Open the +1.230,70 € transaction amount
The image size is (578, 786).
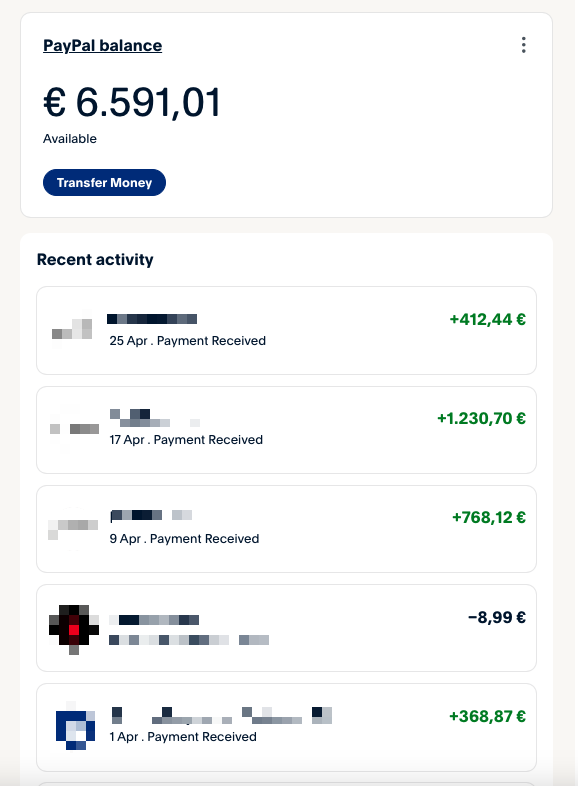click(481, 418)
